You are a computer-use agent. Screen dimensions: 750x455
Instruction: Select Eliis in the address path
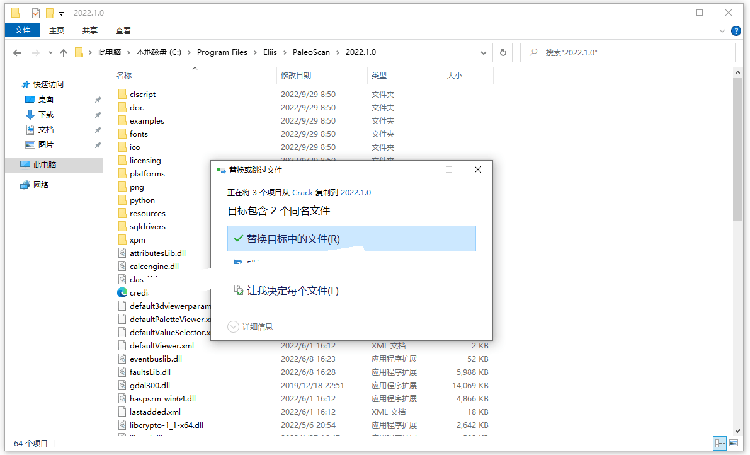[270, 52]
